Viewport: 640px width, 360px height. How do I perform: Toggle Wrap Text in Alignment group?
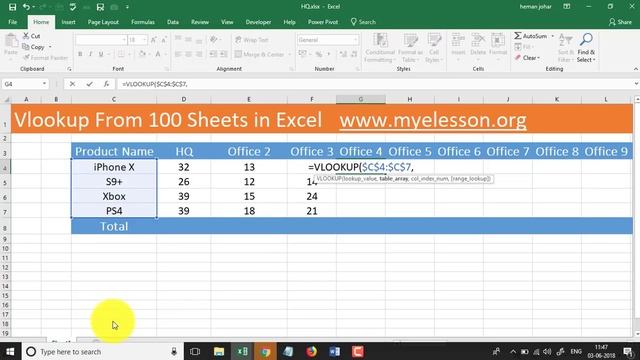tap(251, 40)
